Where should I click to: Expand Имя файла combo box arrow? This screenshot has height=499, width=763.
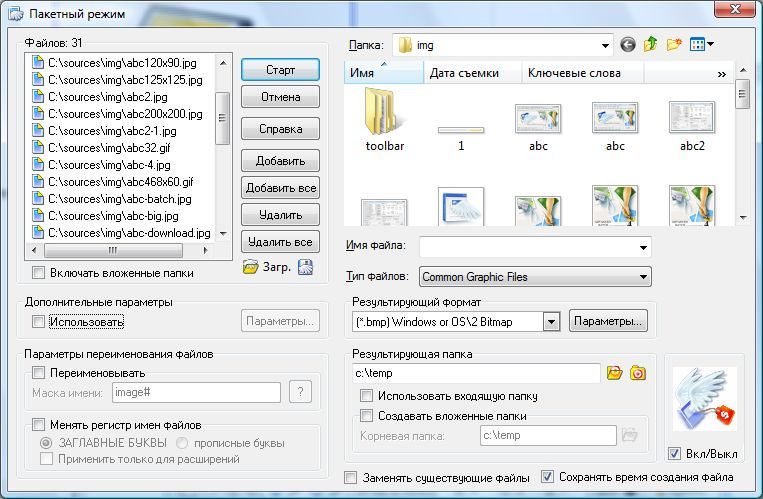pos(643,247)
